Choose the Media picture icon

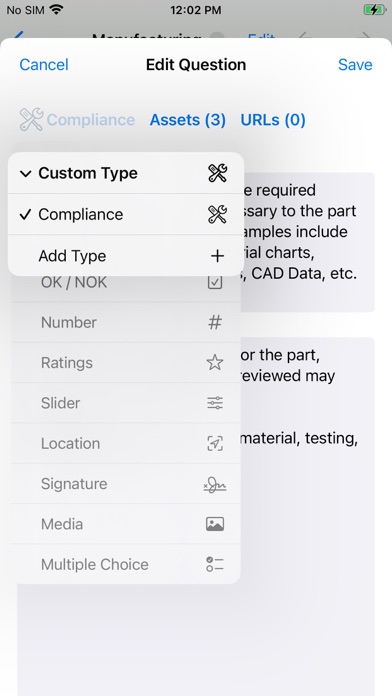(x=215, y=524)
